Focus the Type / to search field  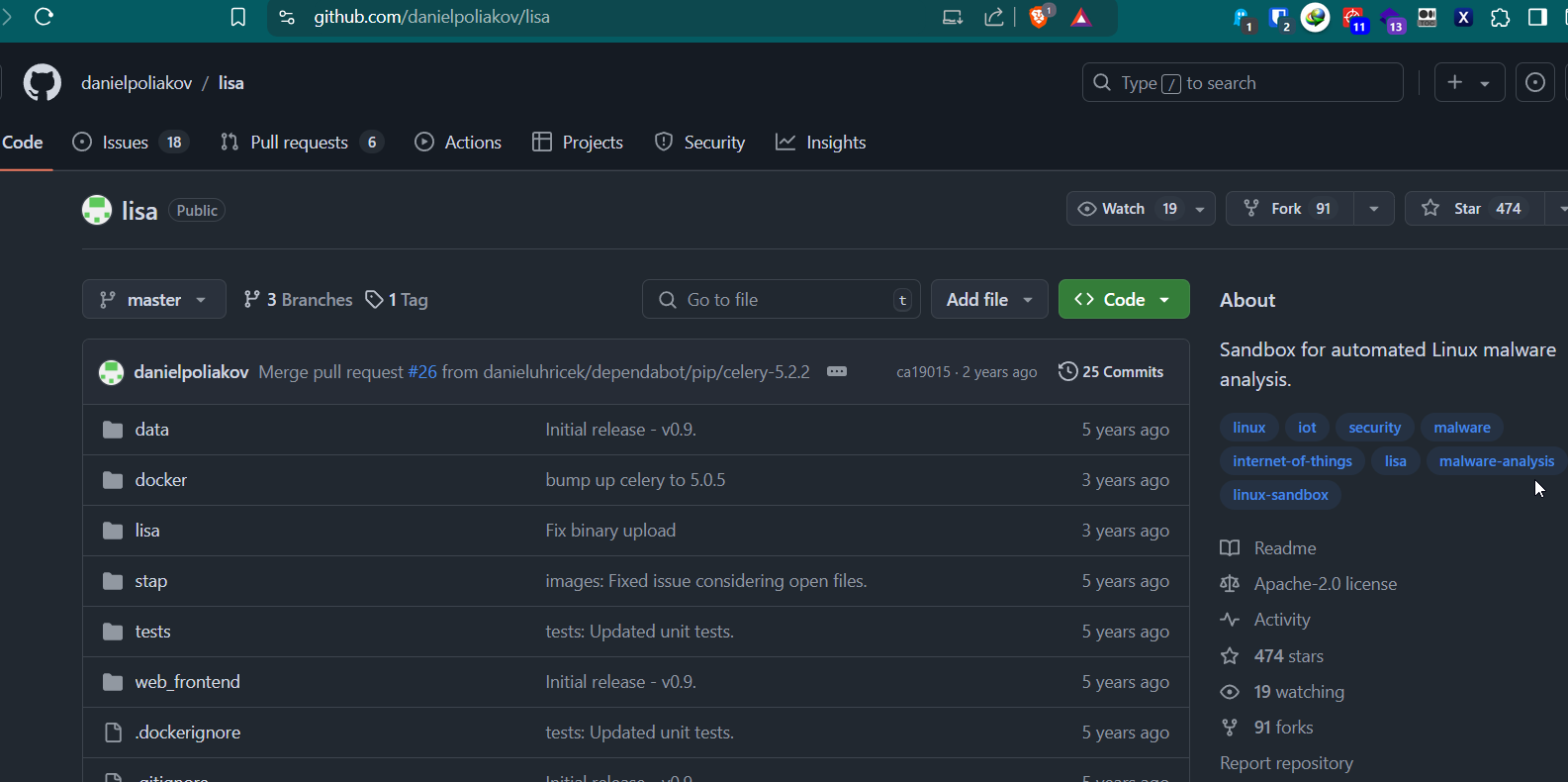[x=1243, y=83]
